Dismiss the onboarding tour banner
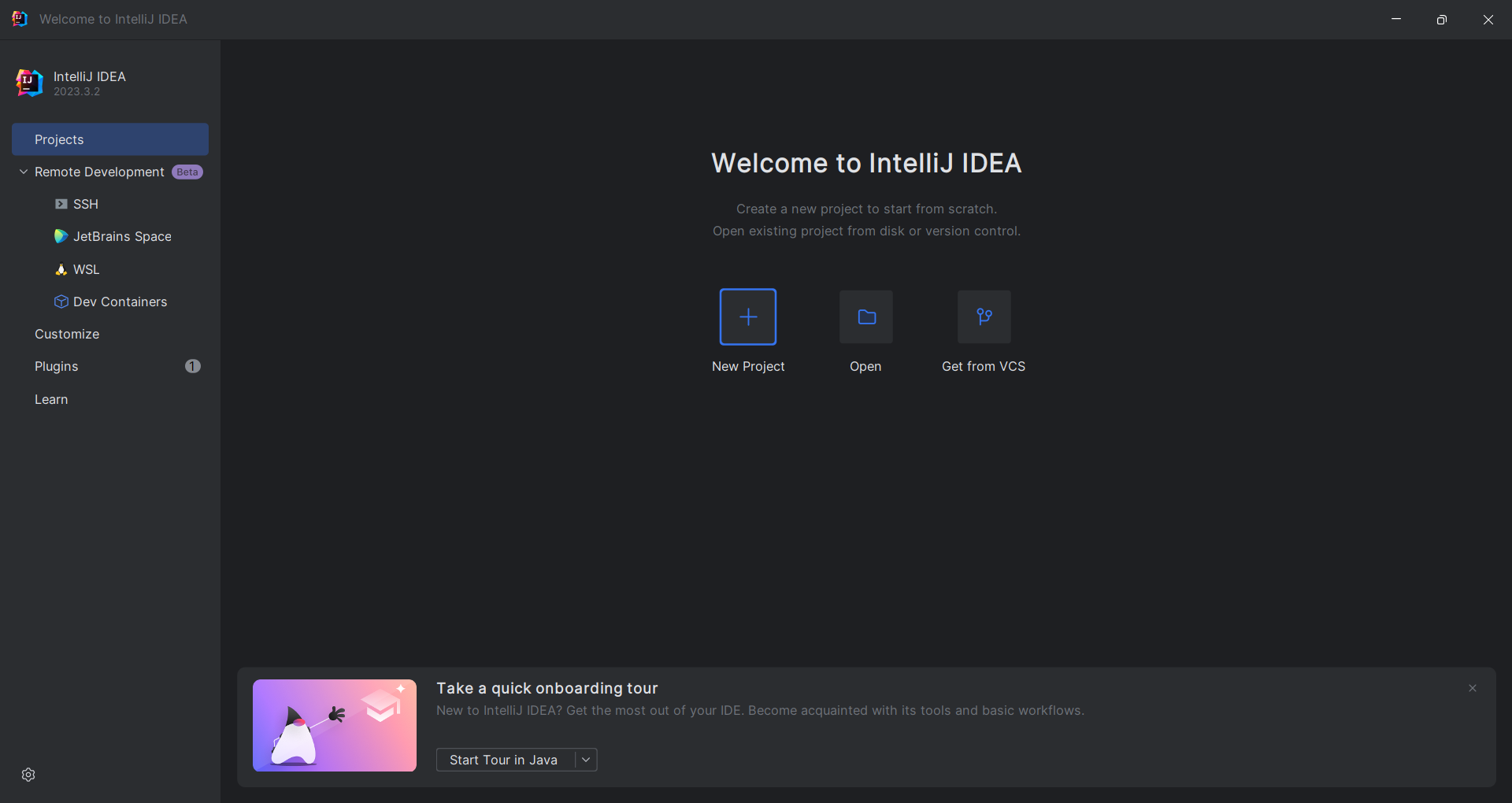The width and height of the screenshot is (1512, 803). pyautogui.click(x=1473, y=688)
